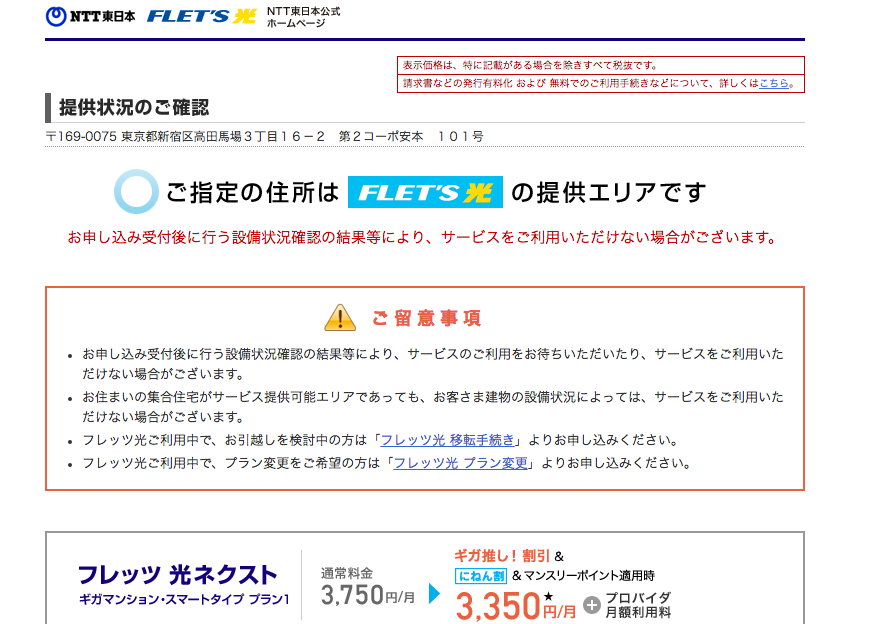Image resolution: width=895 pixels, height=624 pixels.
Task: Click the 表示価格は tax notice text
Action: tap(531, 65)
